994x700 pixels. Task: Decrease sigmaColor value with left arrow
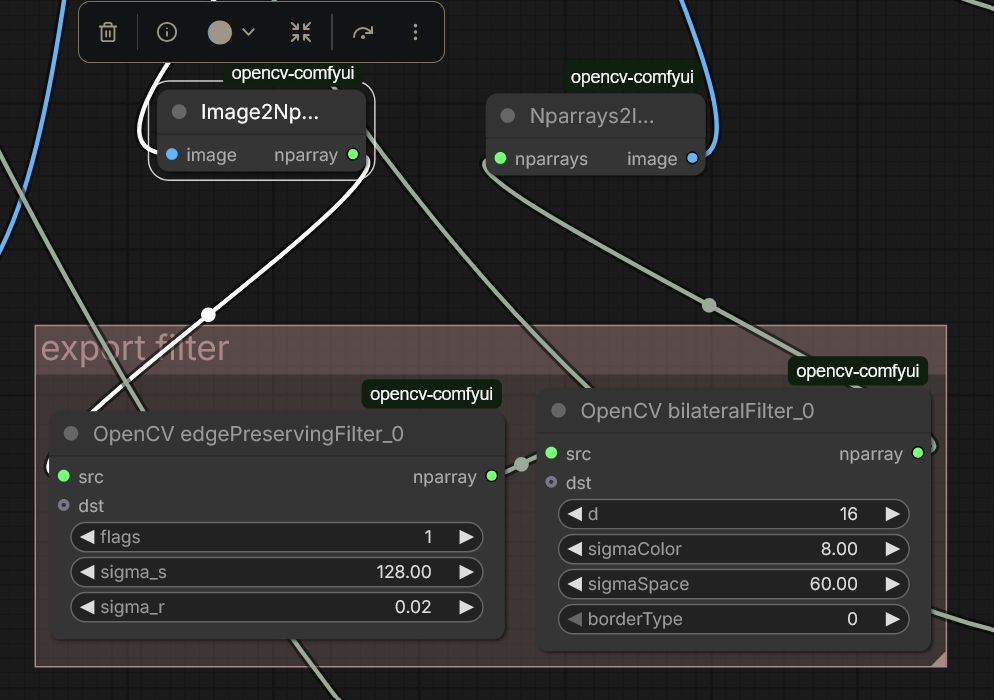(x=574, y=548)
